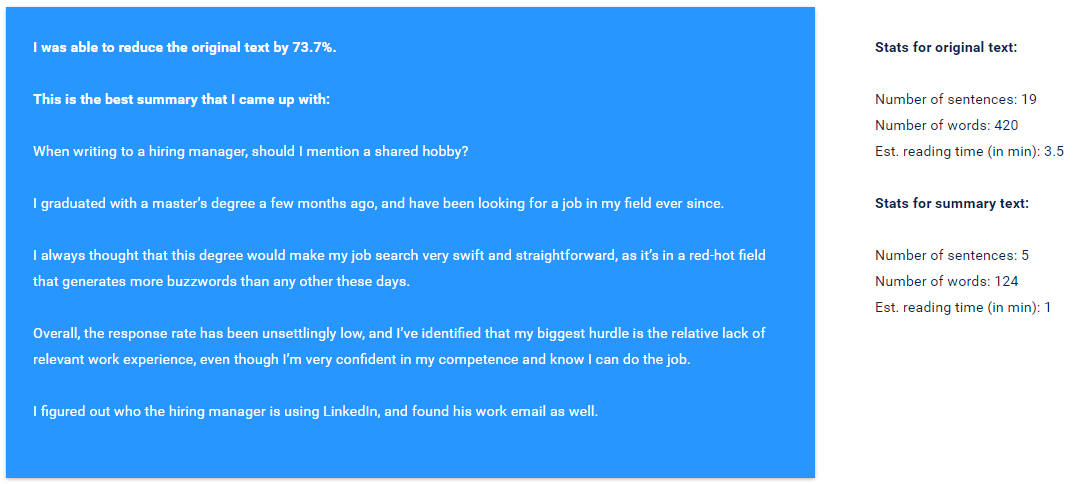Select the sentence about a shared hobby
This screenshot has height=484, width=1085.
click(x=250, y=152)
